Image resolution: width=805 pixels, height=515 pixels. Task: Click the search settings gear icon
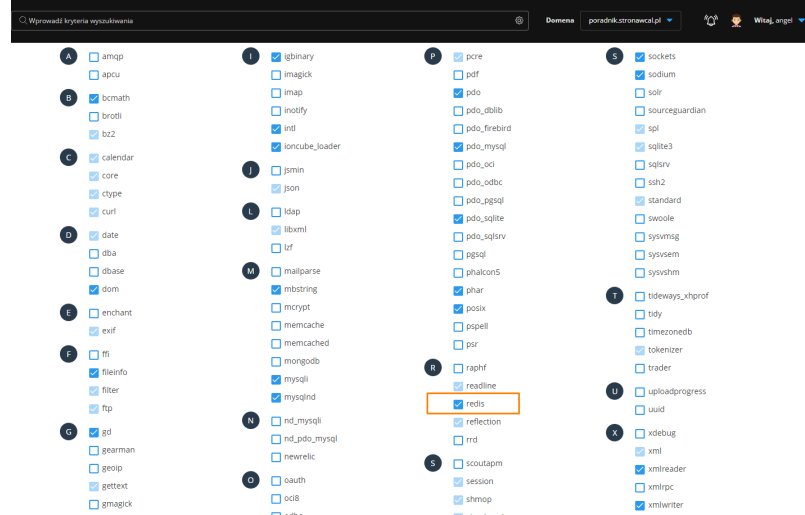[519, 20]
